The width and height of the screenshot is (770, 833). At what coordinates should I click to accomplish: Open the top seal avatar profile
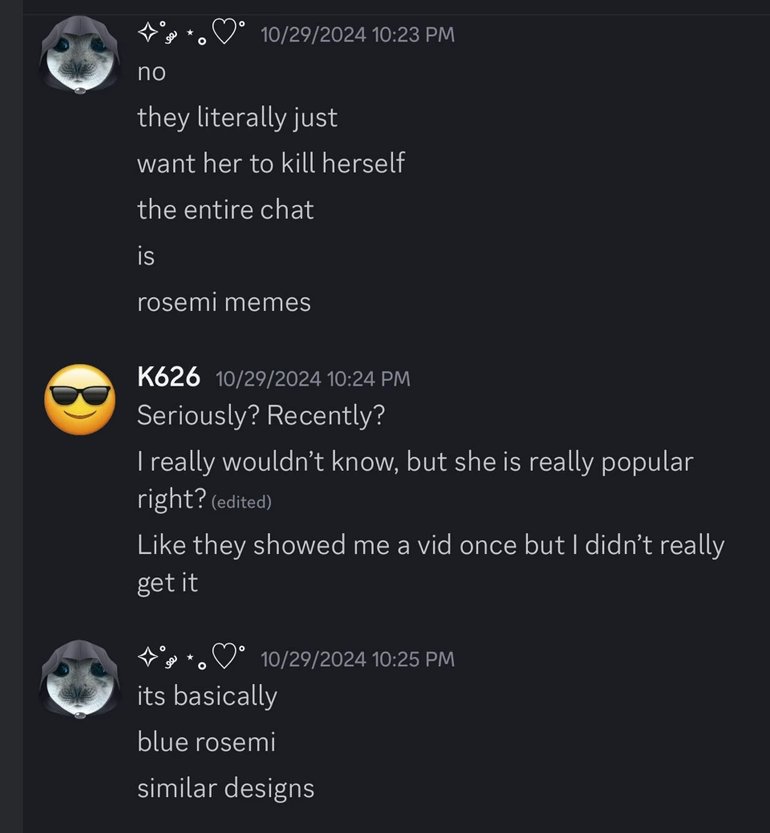tap(80, 55)
